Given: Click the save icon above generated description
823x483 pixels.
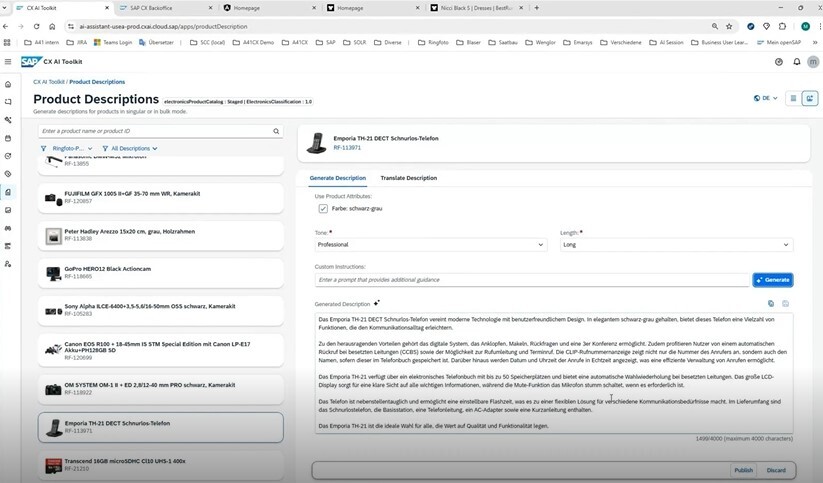Looking at the screenshot, I should point(786,303).
